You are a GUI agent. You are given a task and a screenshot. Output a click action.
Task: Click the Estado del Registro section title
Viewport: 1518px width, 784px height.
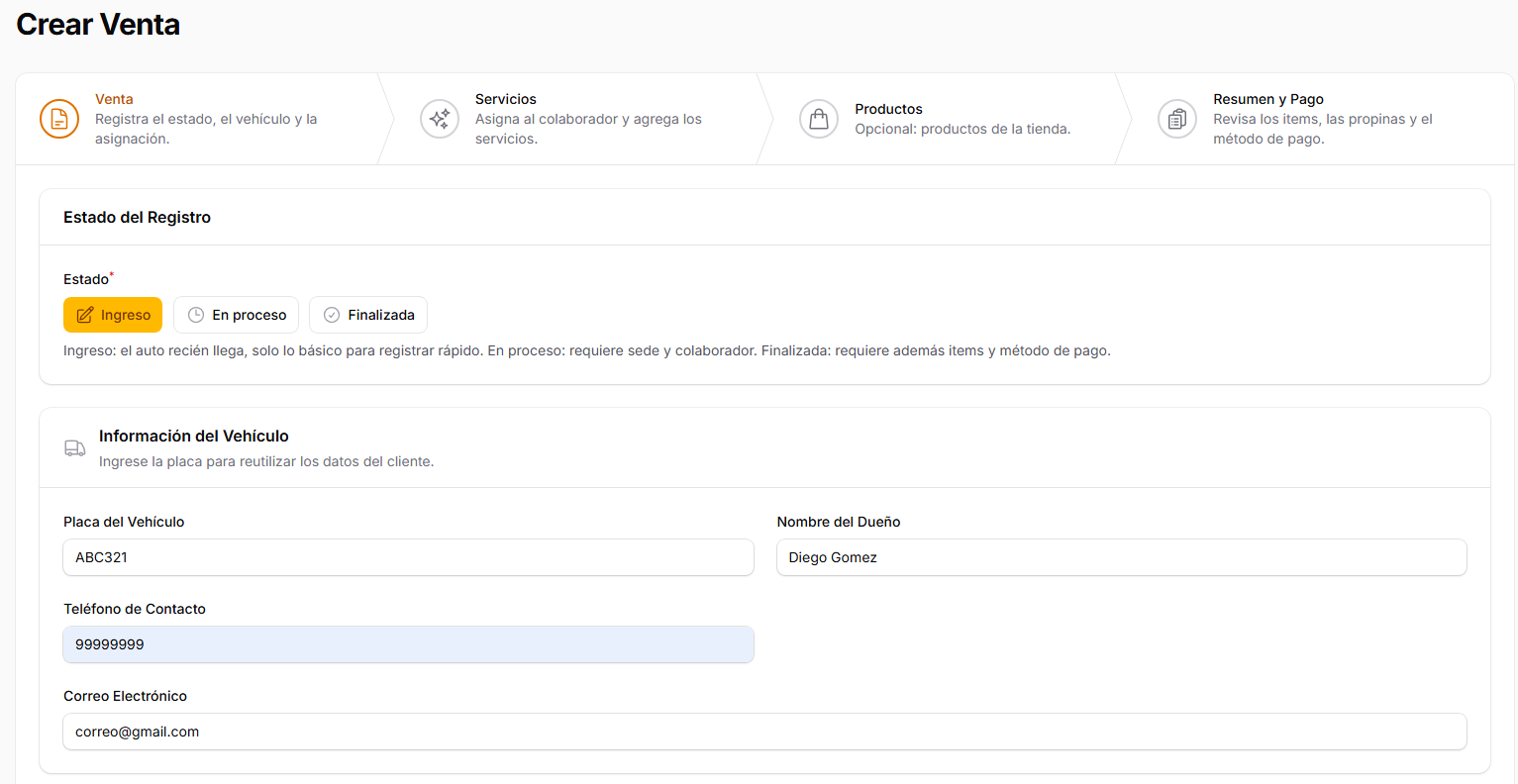coord(137,217)
